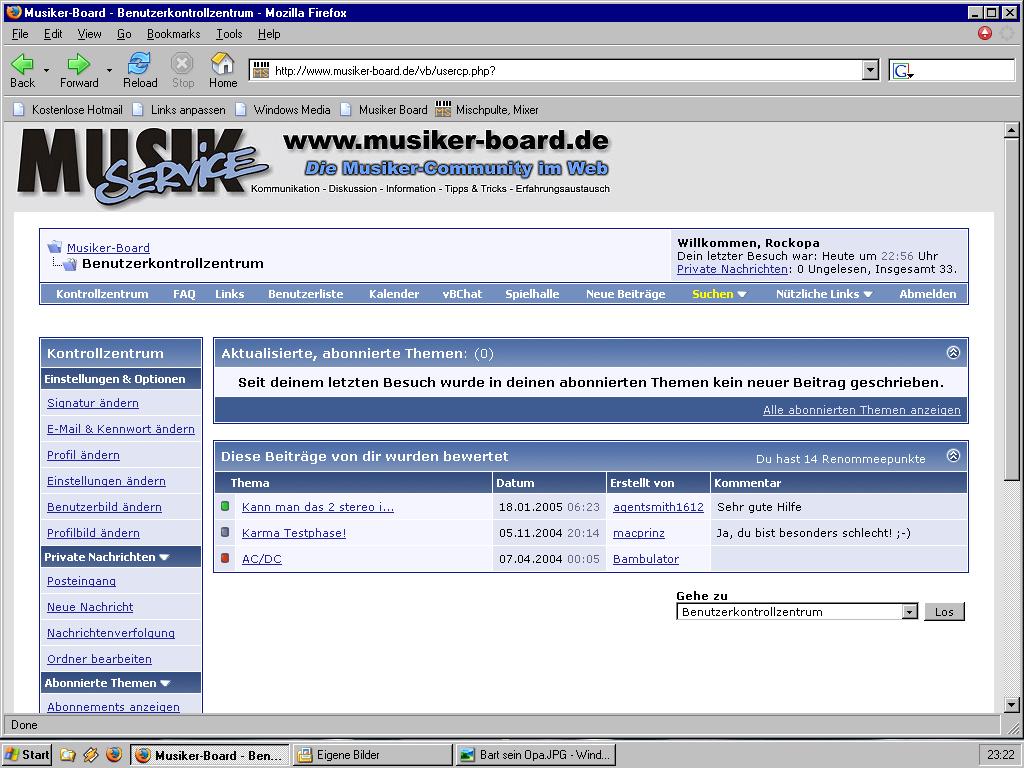Open Musiker Board bookmark
1024x768 pixels.
[x=384, y=110]
